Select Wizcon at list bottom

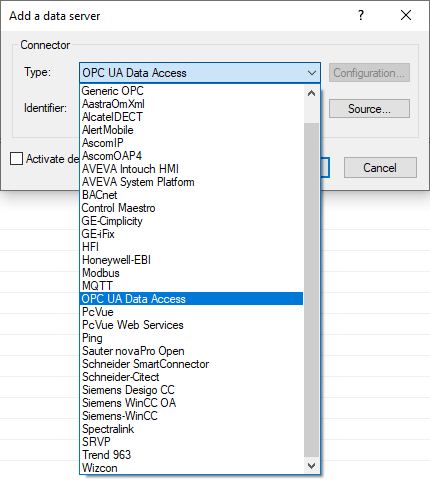(192, 468)
